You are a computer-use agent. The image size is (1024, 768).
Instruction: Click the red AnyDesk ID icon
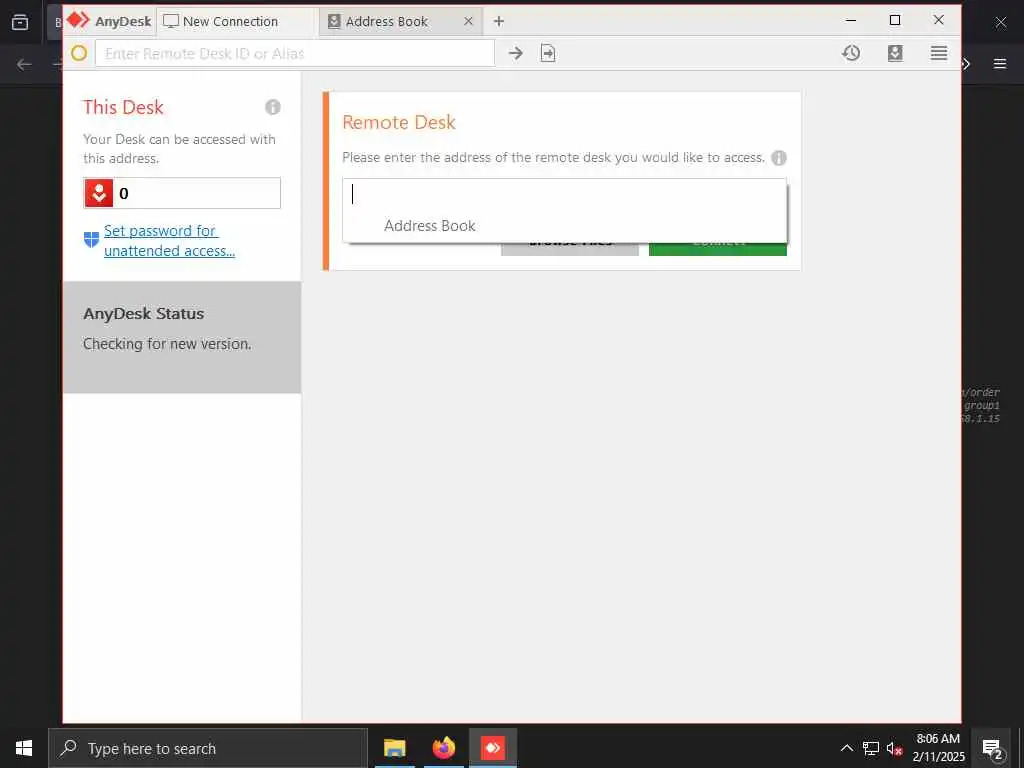coord(99,193)
